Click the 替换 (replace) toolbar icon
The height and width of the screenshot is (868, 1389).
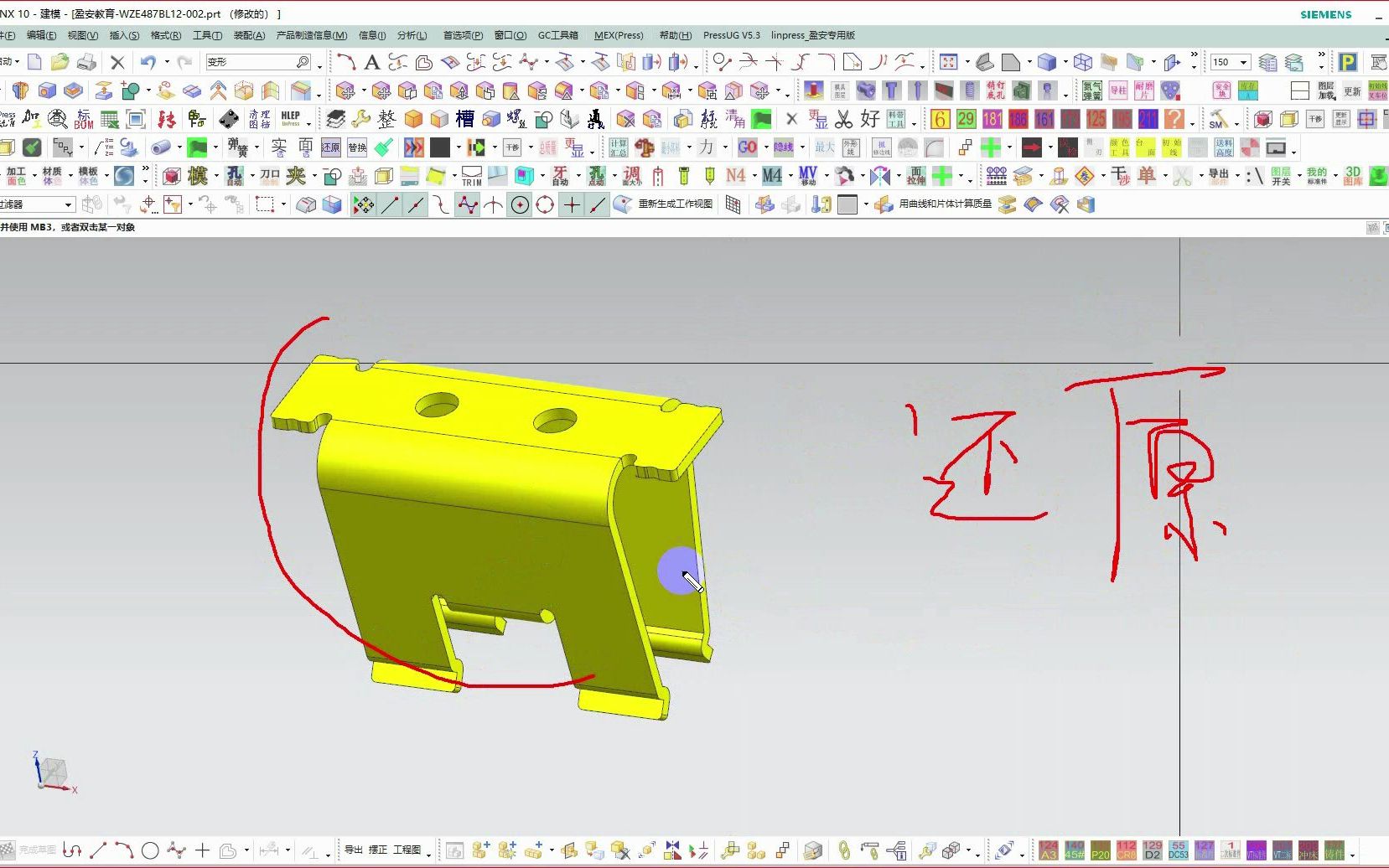tap(358, 147)
